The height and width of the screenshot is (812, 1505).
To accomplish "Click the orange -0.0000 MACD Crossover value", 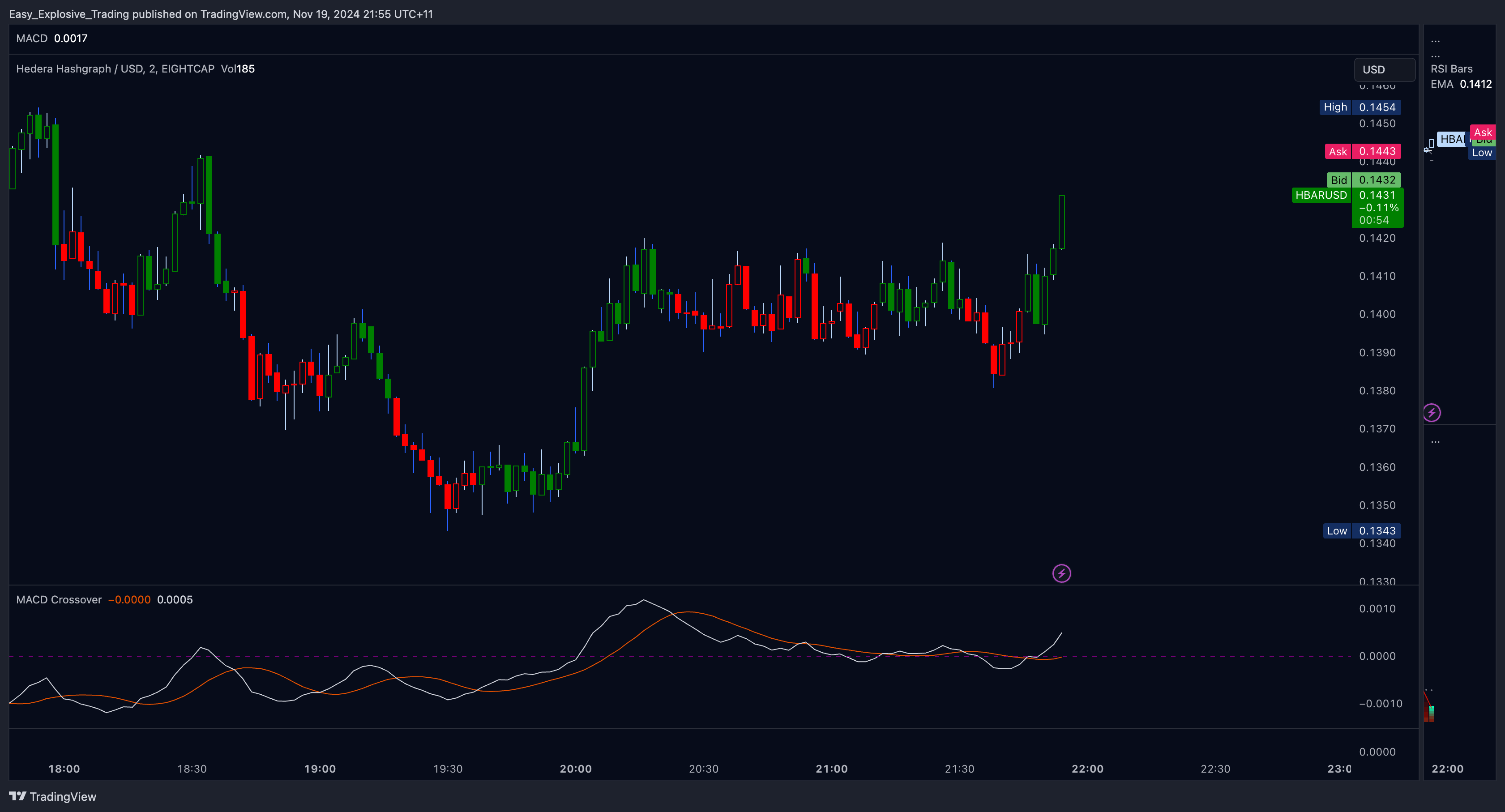I will pos(129,599).
